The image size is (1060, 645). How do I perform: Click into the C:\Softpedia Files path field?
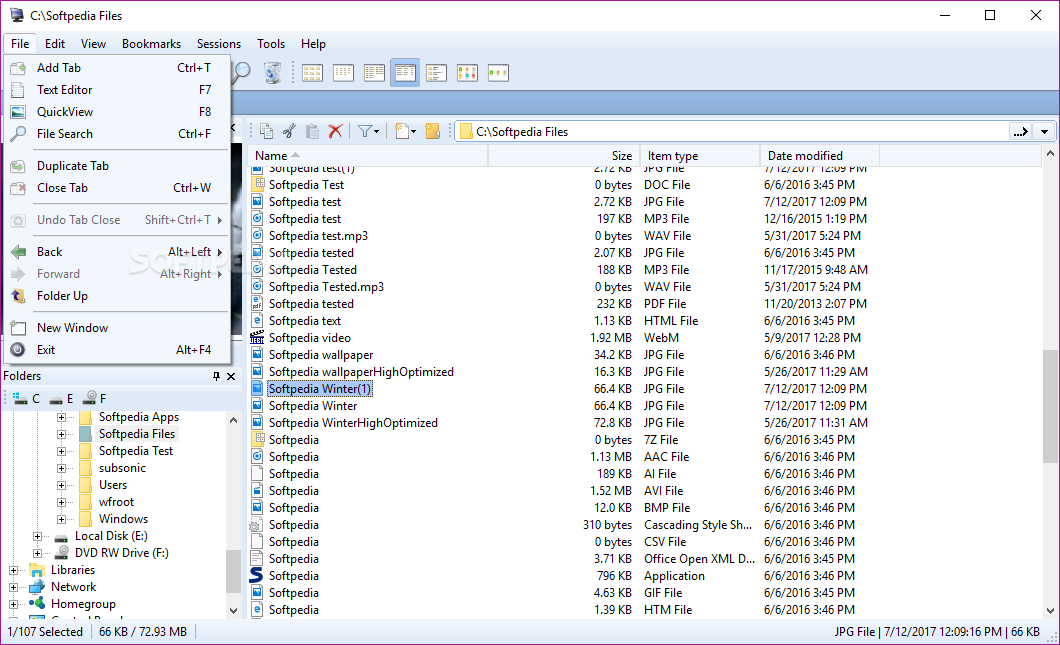733,132
